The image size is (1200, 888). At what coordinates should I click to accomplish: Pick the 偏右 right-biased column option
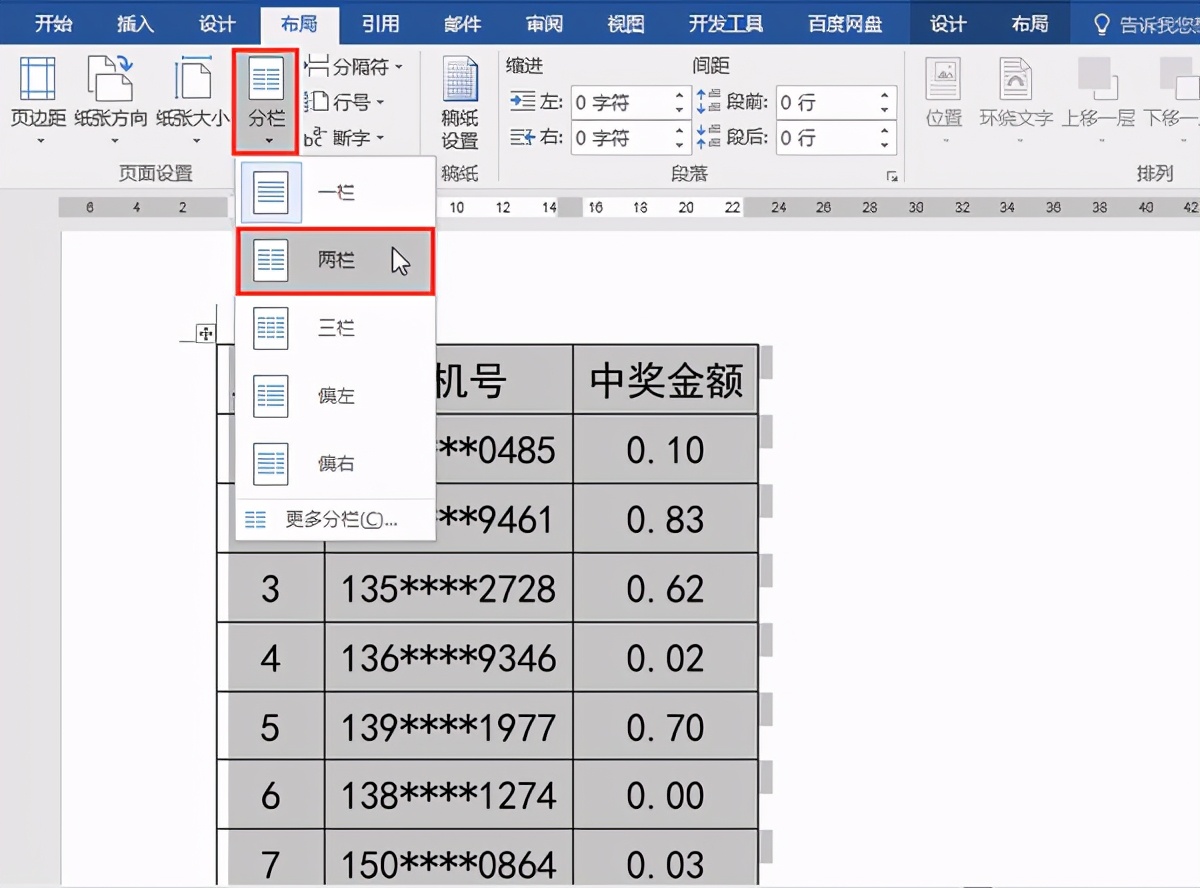coord(334,465)
